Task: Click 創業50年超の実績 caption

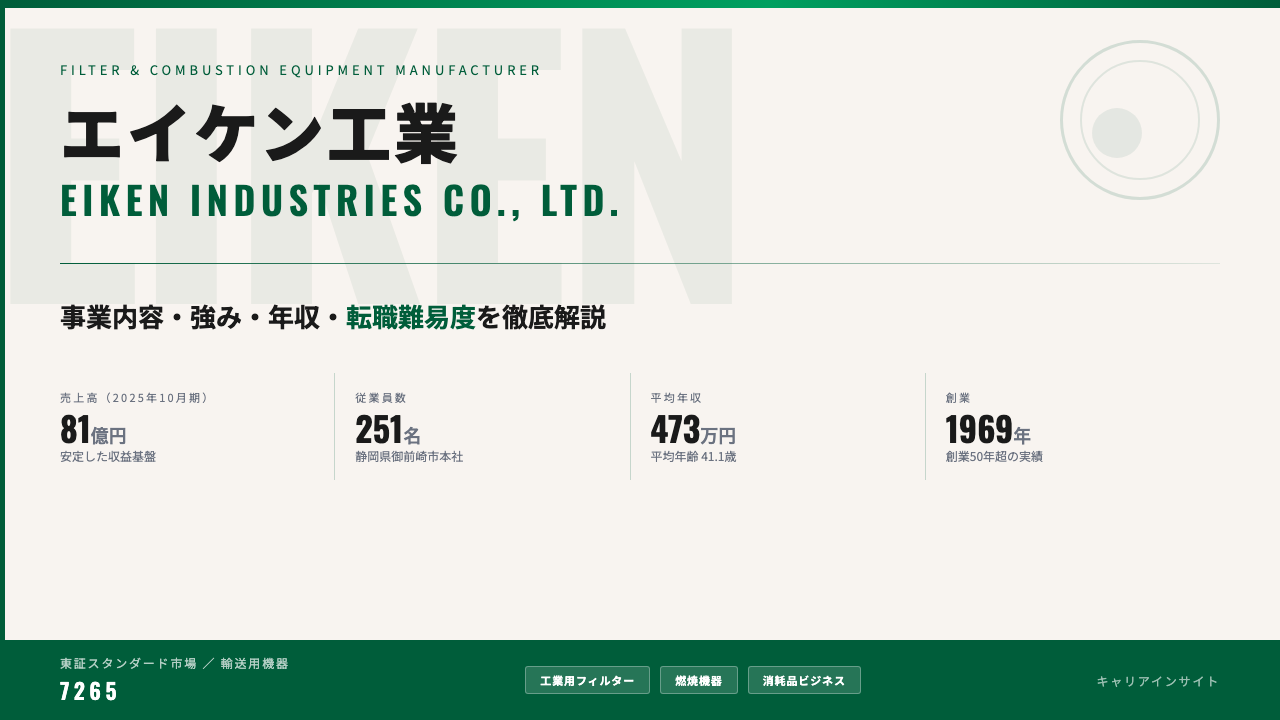Action: [x=994, y=457]
